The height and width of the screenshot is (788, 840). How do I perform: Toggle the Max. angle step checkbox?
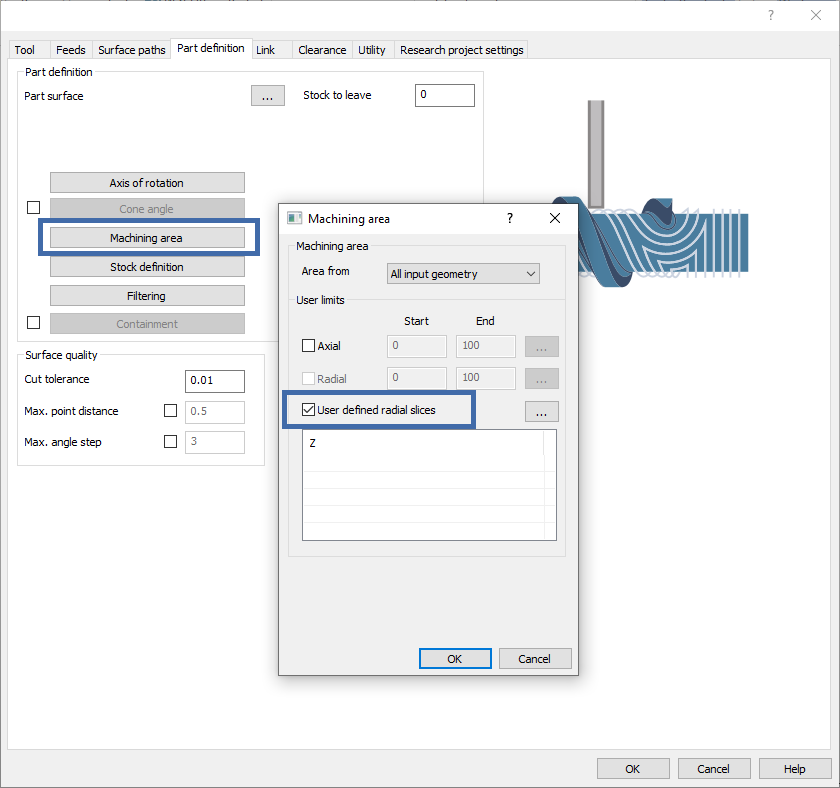(170, 441)
